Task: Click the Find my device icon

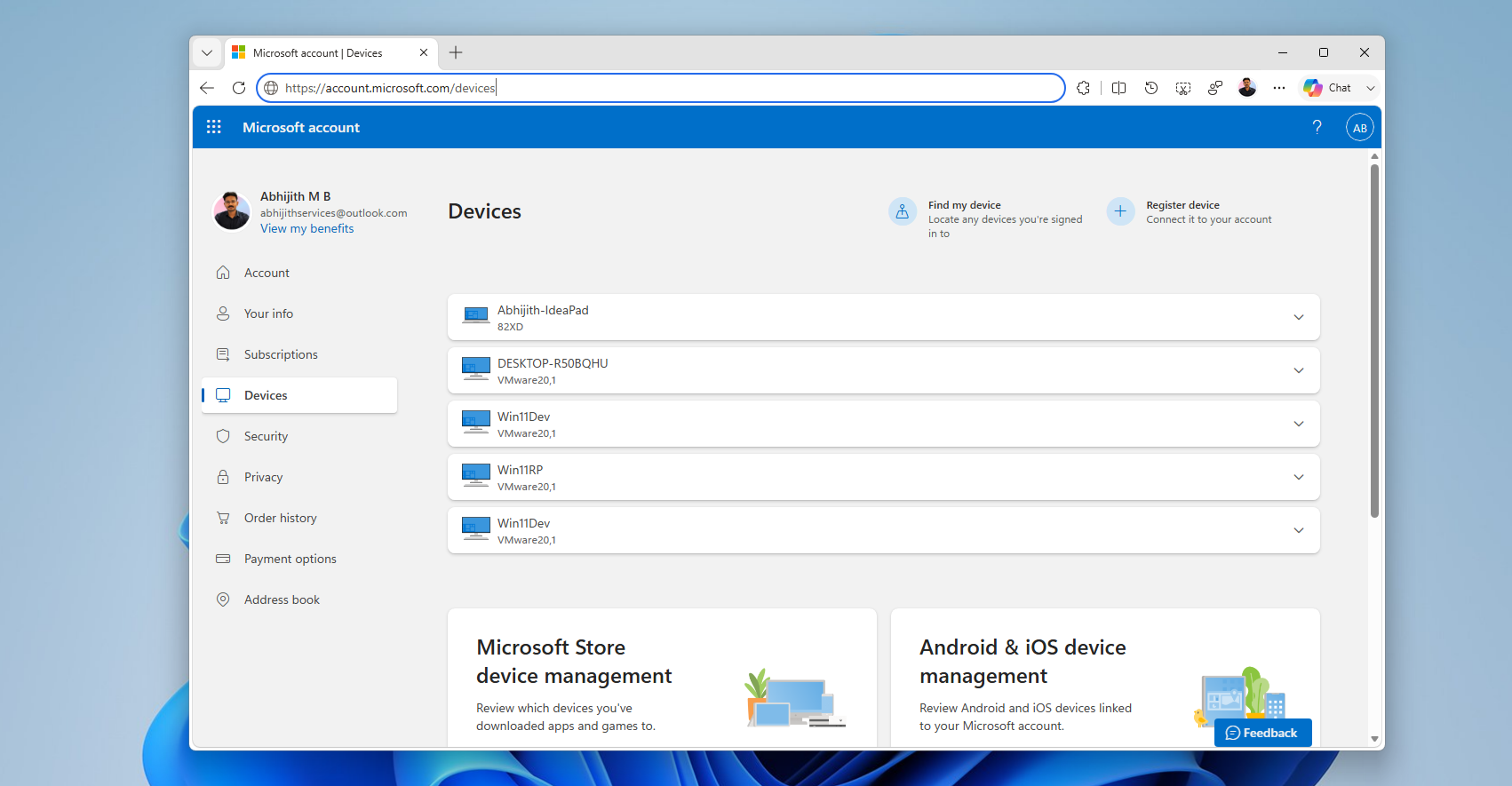Action: click(x=902, y=211)
